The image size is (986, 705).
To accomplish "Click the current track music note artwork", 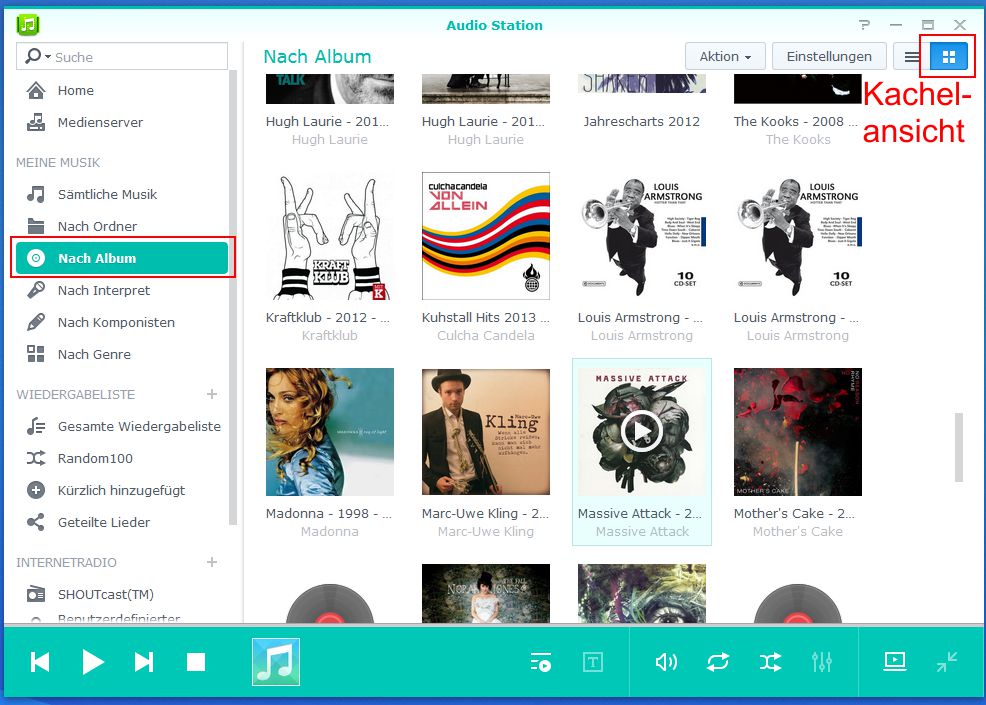I will tap(276, 662).
